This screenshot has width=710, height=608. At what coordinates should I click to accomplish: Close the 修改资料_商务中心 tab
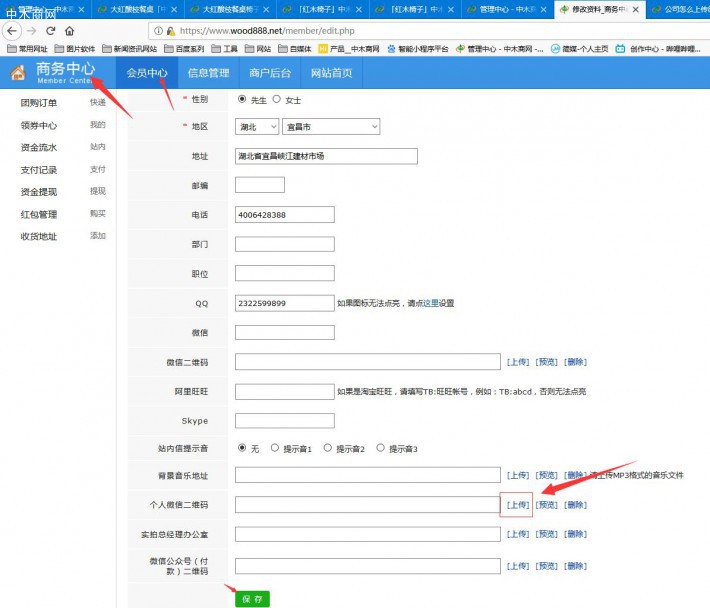coord(636,10)
